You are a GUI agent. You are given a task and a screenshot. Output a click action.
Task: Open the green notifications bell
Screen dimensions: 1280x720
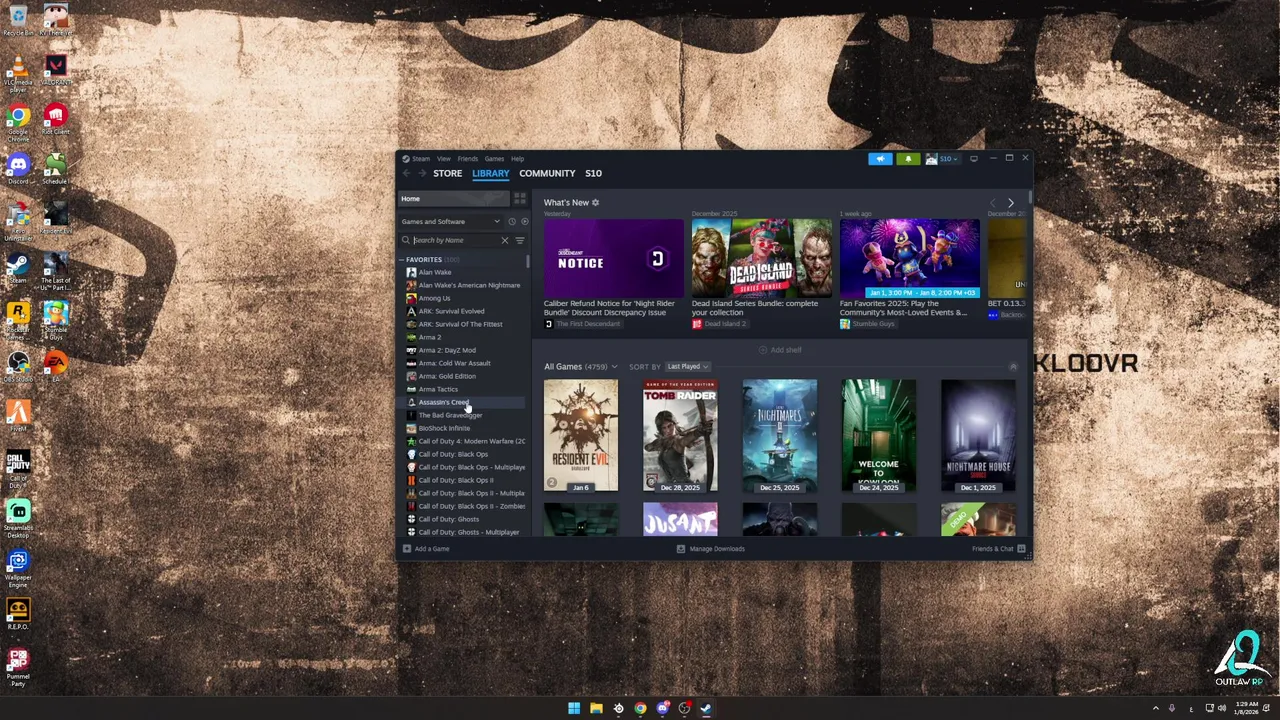point(908,158)
